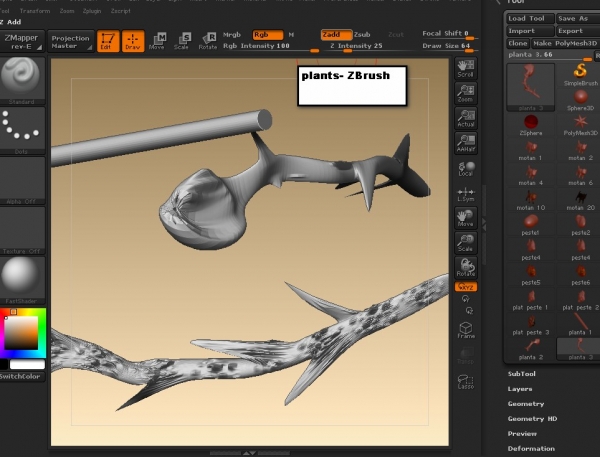Screen dimensions: 600x457
Task: Toggle the Draw mode button
Action: [133, 41]
